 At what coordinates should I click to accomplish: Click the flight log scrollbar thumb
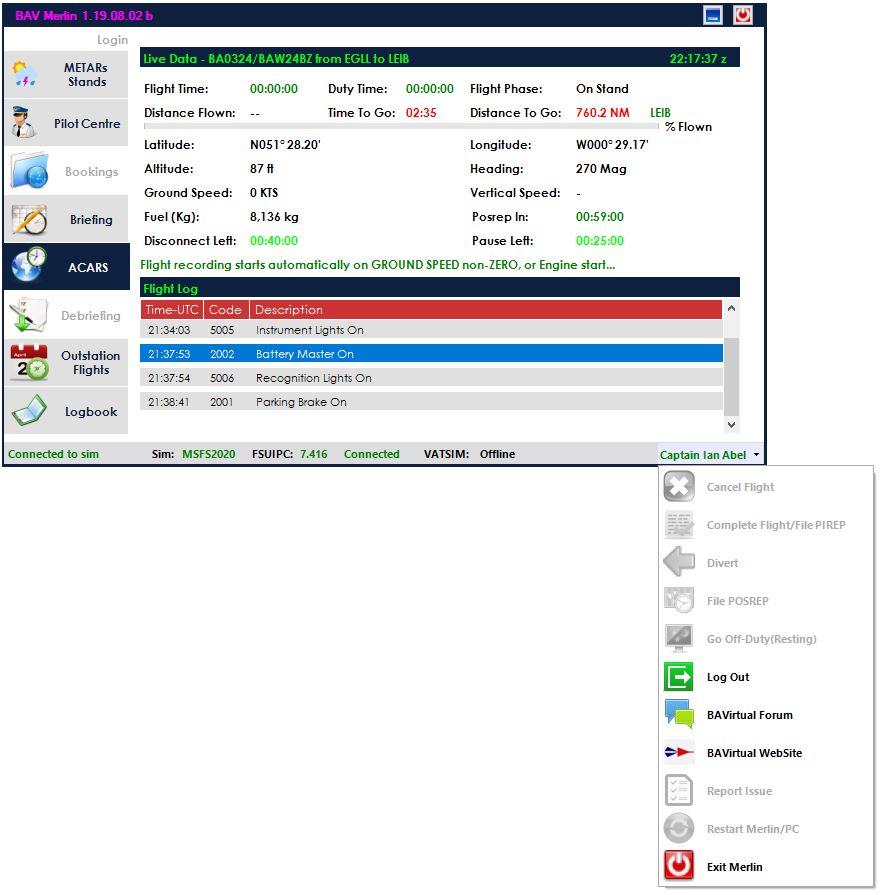click(731, 377)
